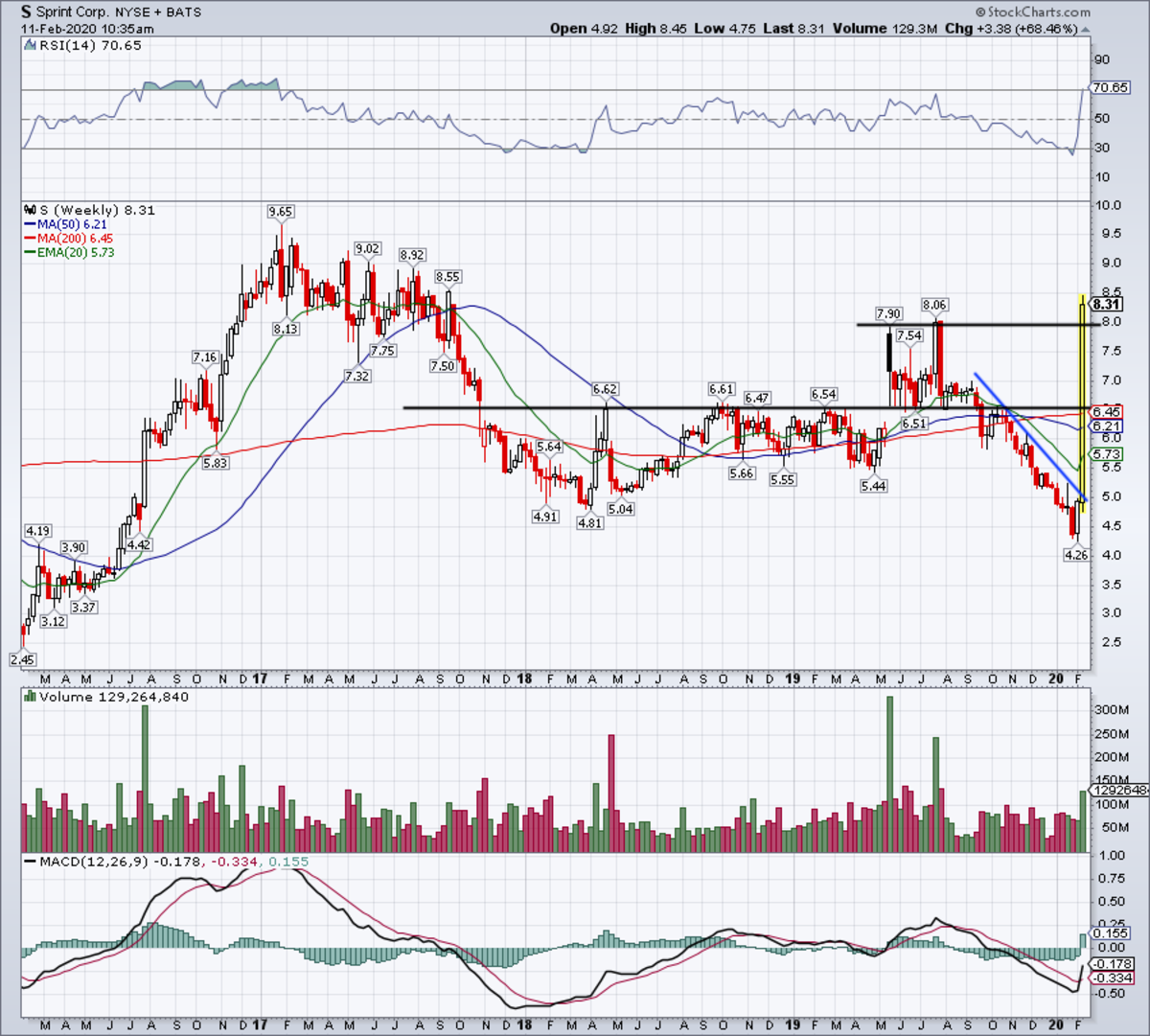The image size is (1150, 1036).
Task: Click the 8.55 price label
Action: (x=448, y=276)
